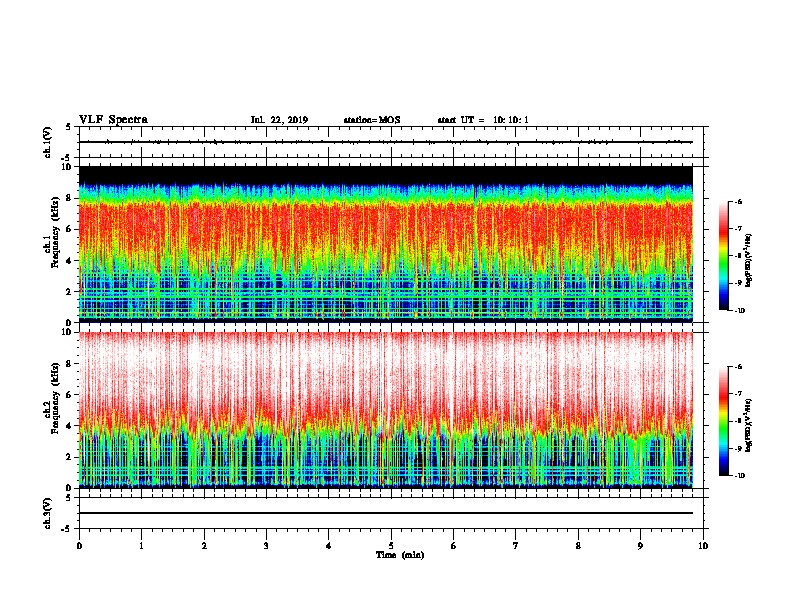Click the "Time (min)" x-axis label
Screen dimensions: 792x612
(400, 555)
